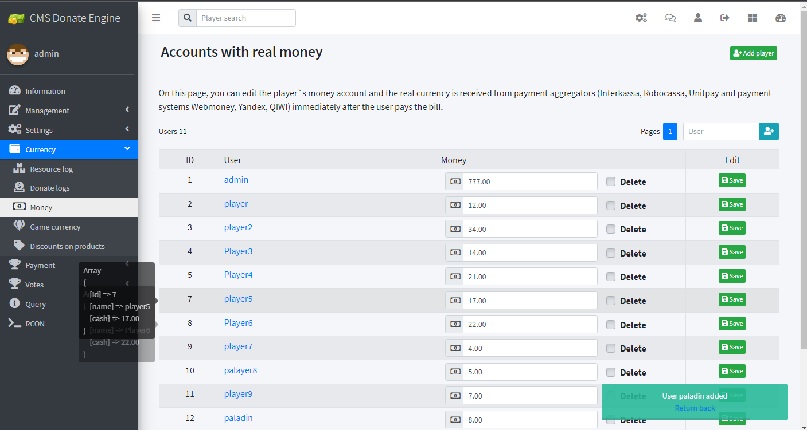Open the chat messages icon
Image resolution: width=807 pixels, height=430 pixels.
pyautogui.click(x=670, y=18)
